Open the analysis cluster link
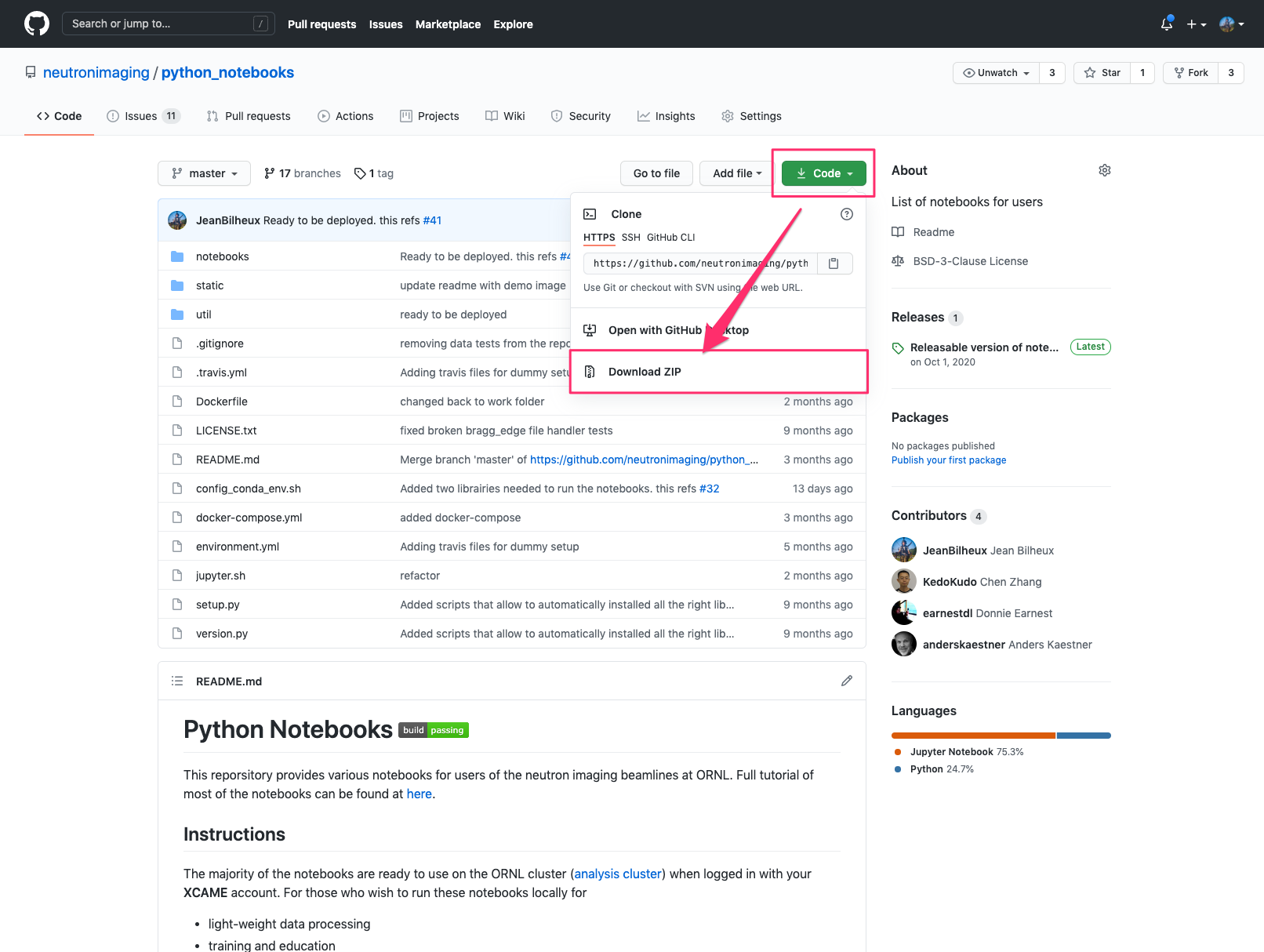Viewport: 1264px width, 952px height. pyautogui.click(x=617, y=874)
